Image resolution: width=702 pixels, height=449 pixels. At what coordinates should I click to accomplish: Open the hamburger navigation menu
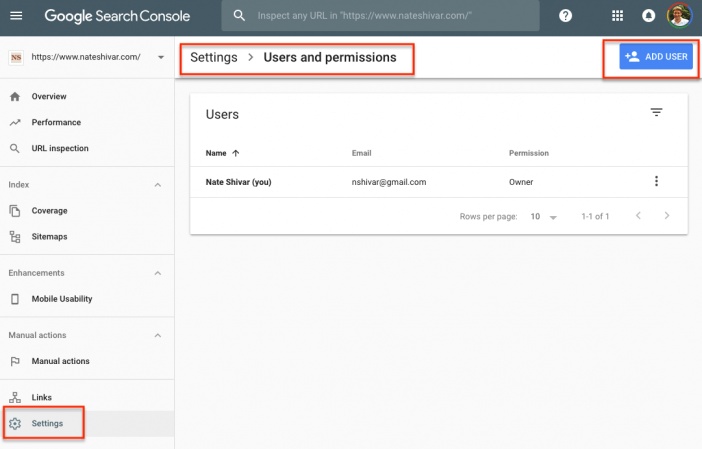[16, 16]
